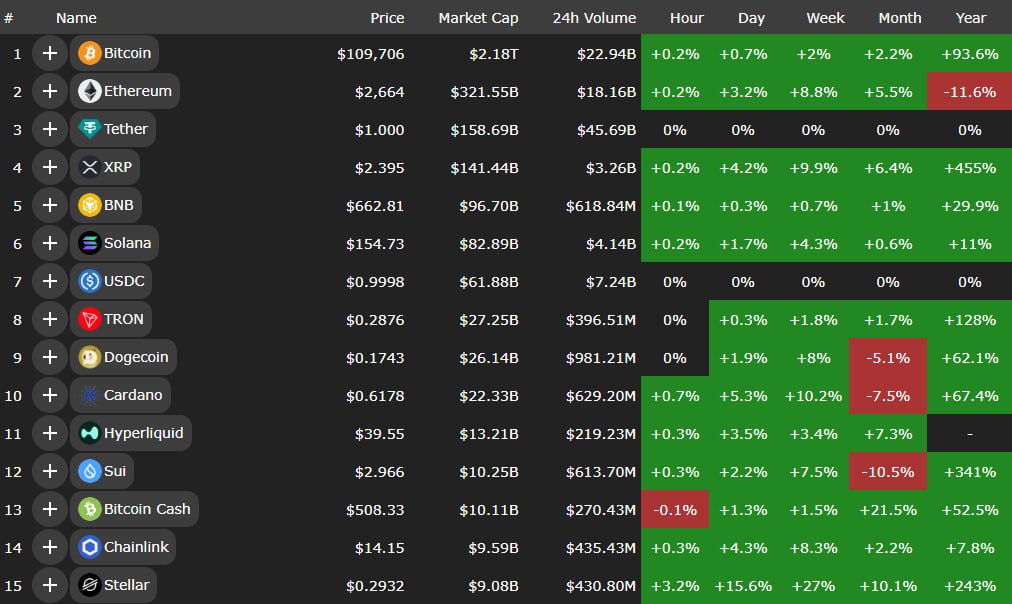This screenshot has height=604, width=1012.
Task: Add Bitcoin using its plus button
Action: pos(49,53)
